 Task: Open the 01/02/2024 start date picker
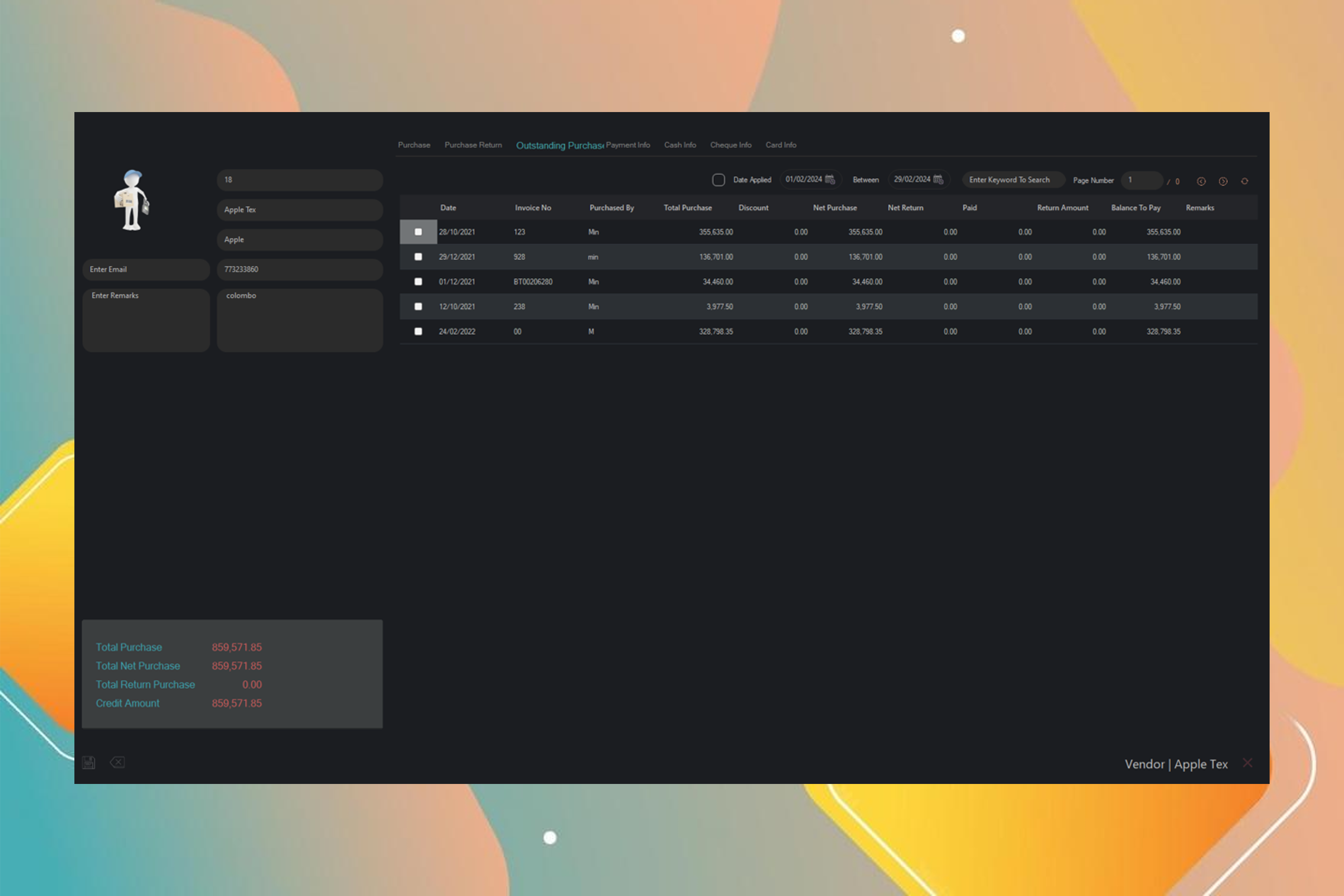point(811,180)
